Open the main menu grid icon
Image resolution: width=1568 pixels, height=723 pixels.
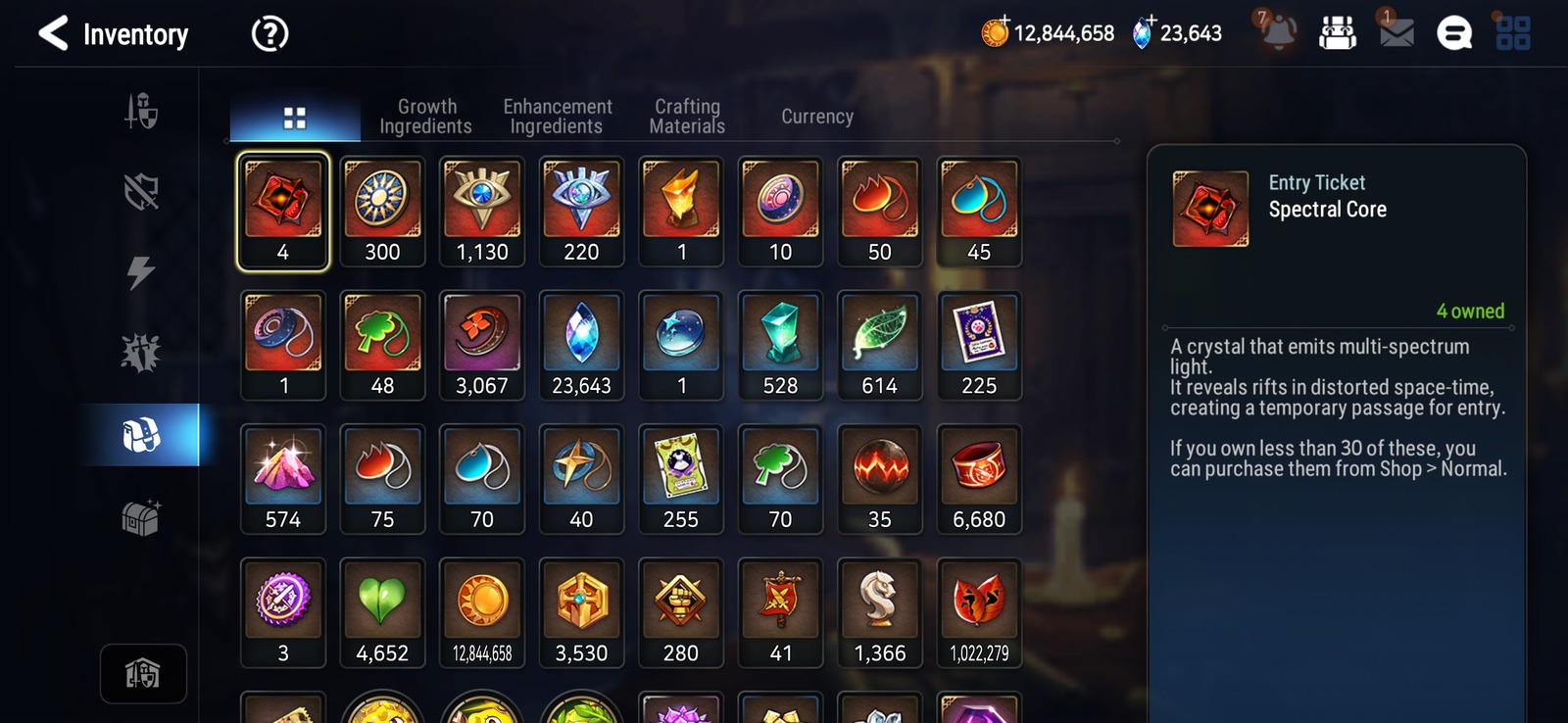click(1513, 33)
